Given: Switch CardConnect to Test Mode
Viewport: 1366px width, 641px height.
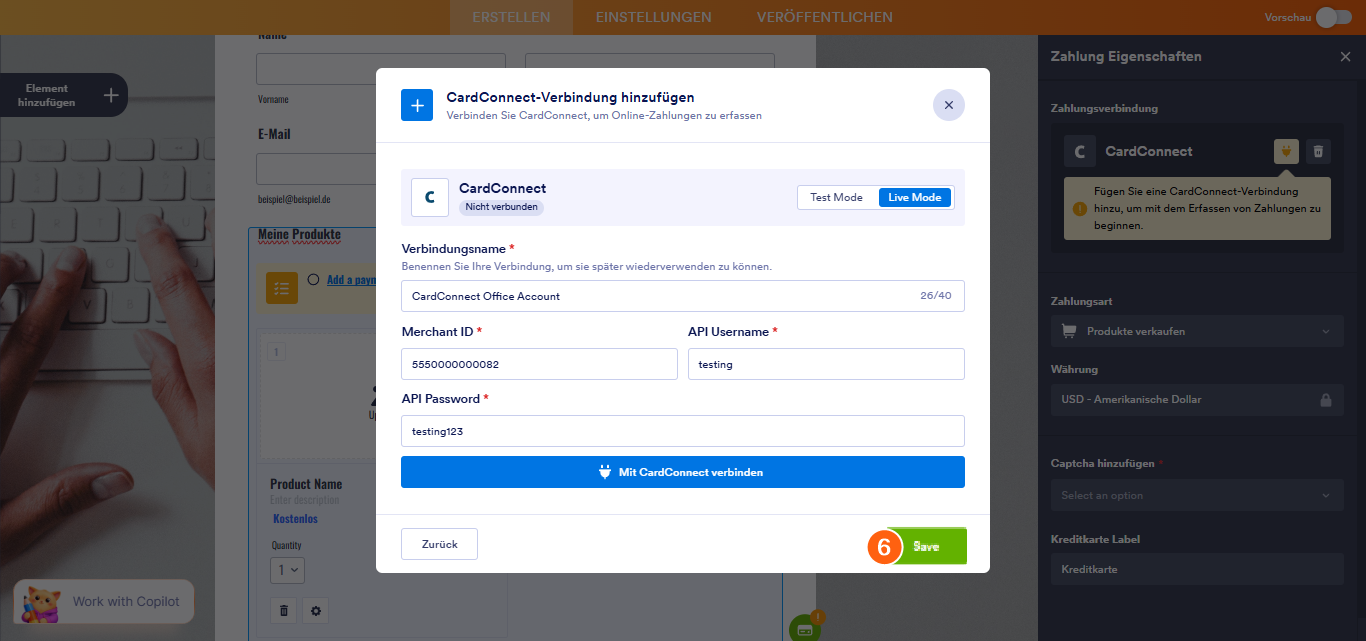Looking at the screenshot, I should pyautogui.click(x=836, y=197).
